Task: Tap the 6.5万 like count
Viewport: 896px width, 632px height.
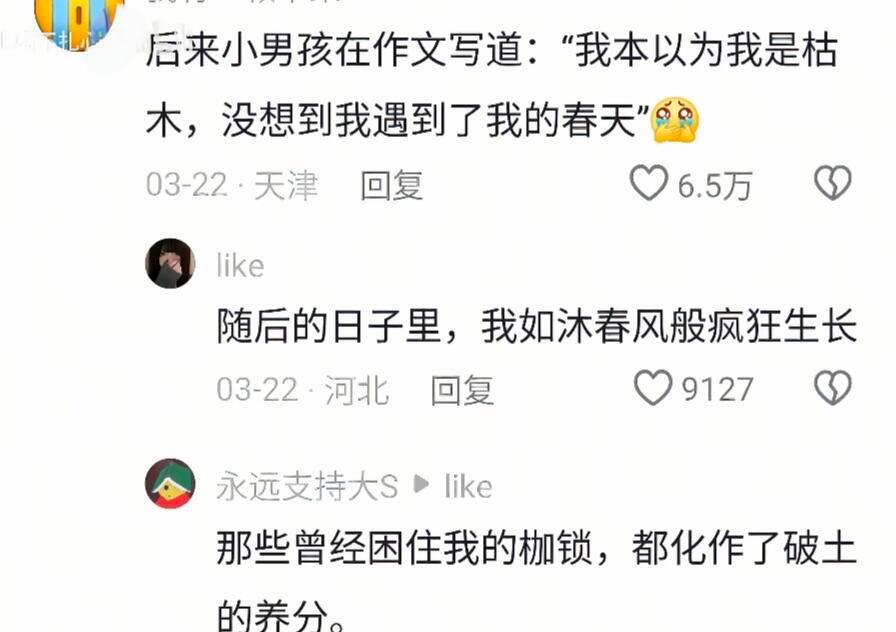Action: coord(714,185)
